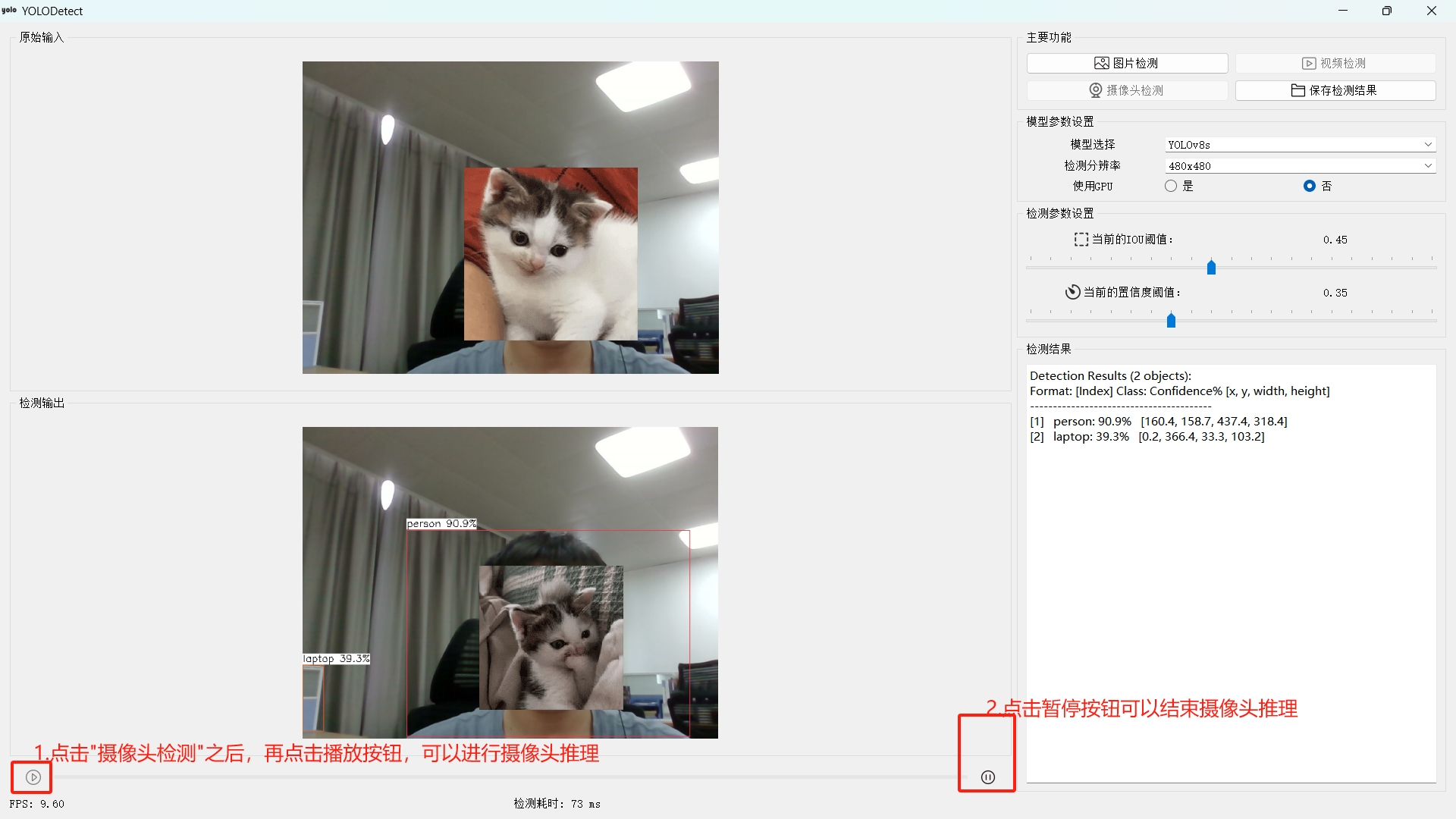Open the 模型选择 YOLOv8s dropdown
This screenshot has height=819, width=1456.
click(x=1298, y=144)
